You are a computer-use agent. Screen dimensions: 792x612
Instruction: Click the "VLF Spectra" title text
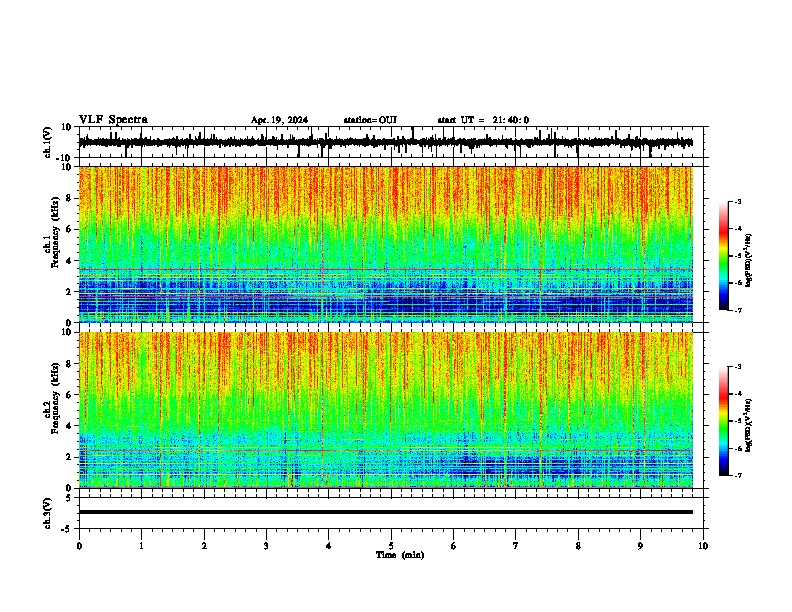coord(113,120)
